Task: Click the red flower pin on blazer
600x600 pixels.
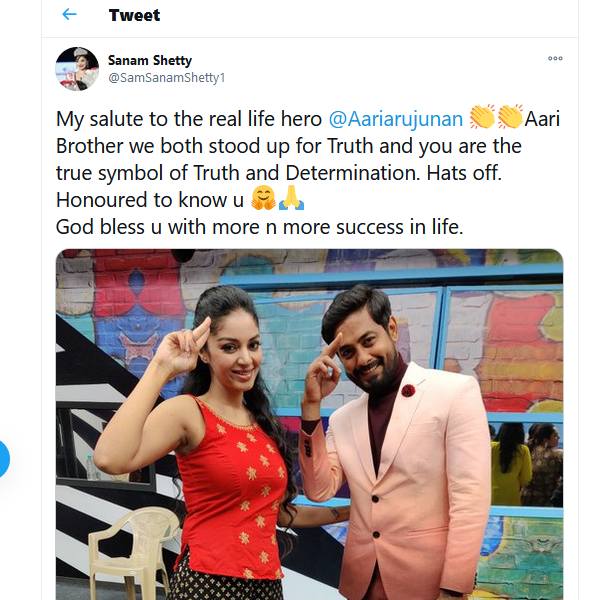Action: [408, 391]
